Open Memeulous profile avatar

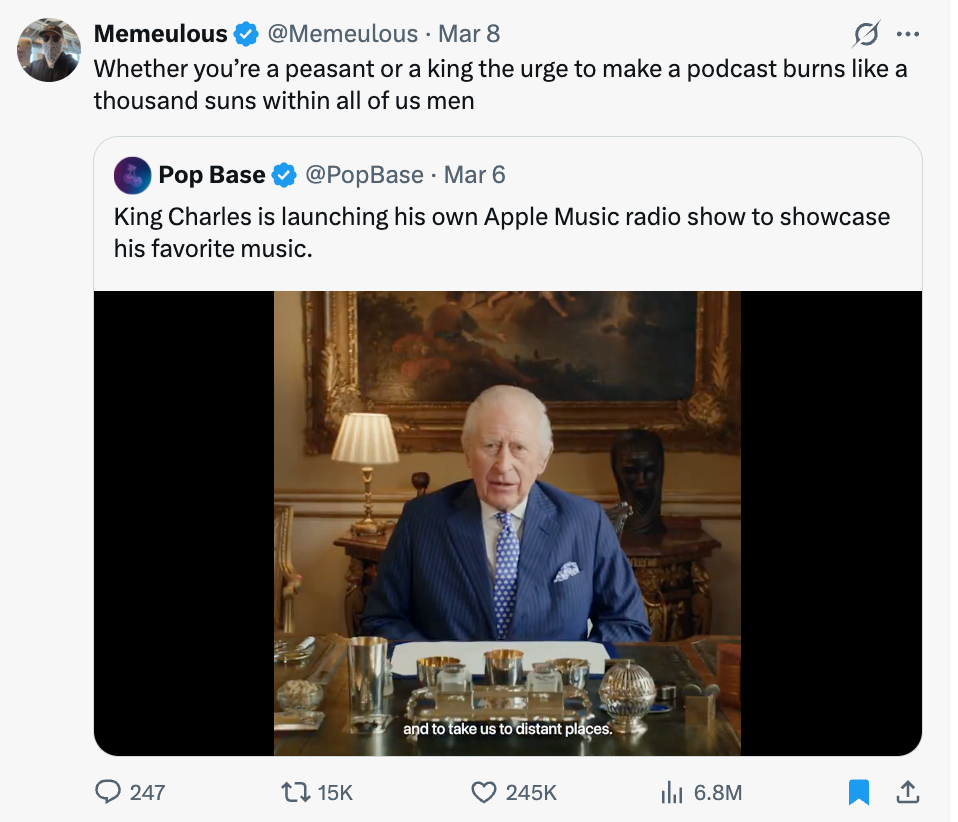pyautogui.click(x=49, y=49)
